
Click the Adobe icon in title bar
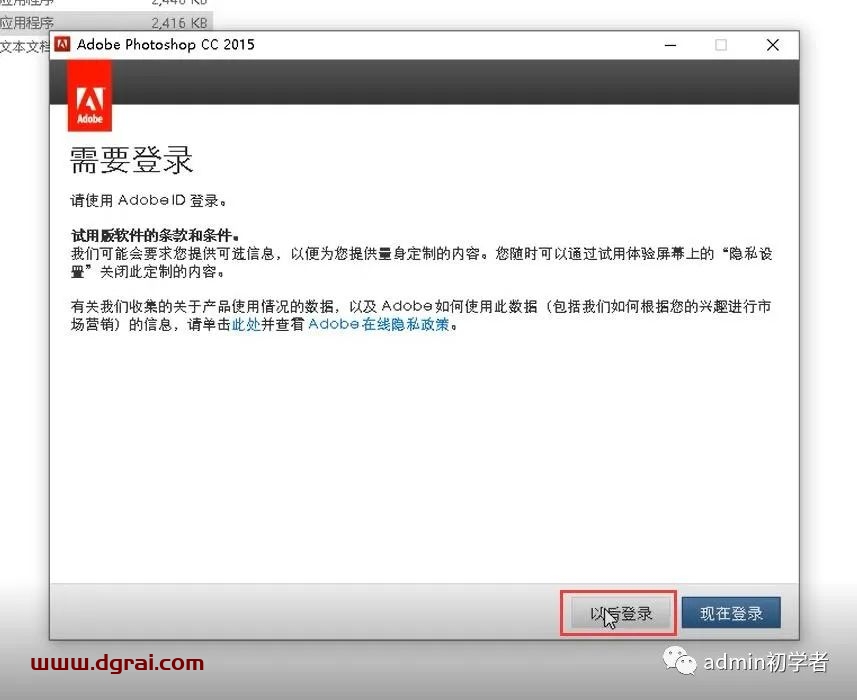tap(62, 44)
